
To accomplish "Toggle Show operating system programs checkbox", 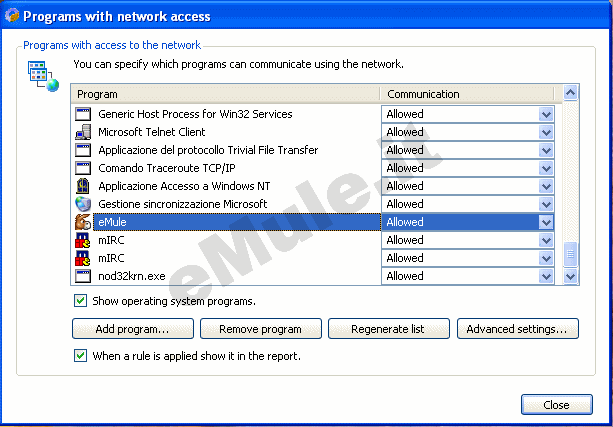I will 81,301.
